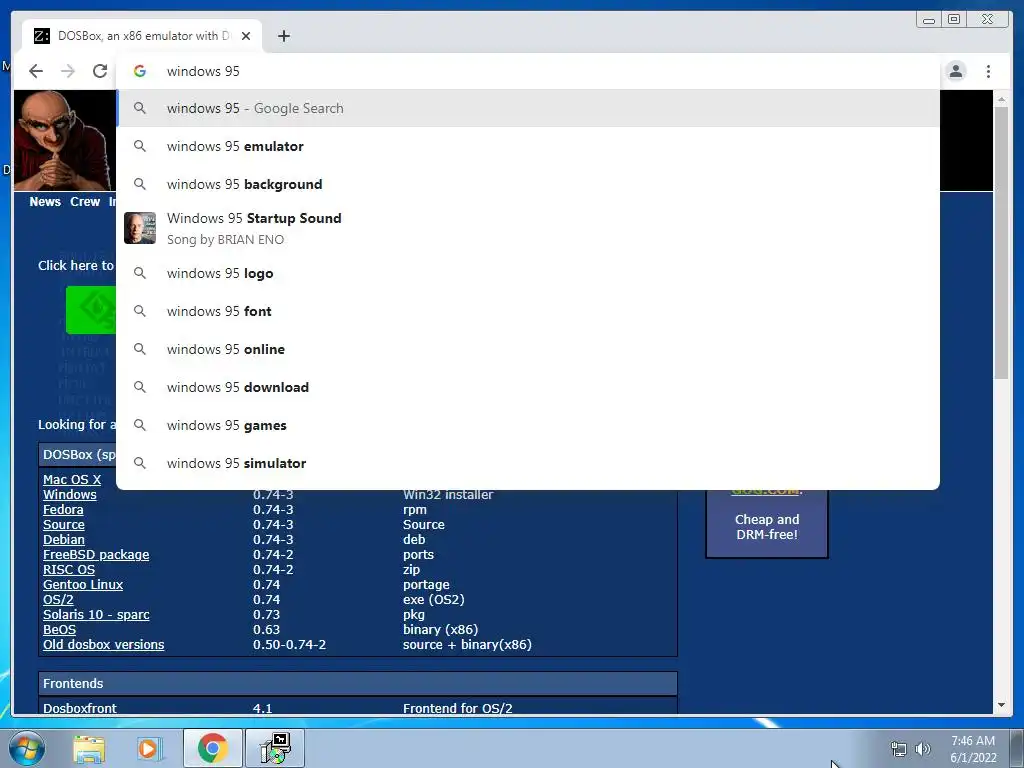
Task: Open Windows Explorer from the taskbar
Action: pyautogui.click(x=89, y=749)
